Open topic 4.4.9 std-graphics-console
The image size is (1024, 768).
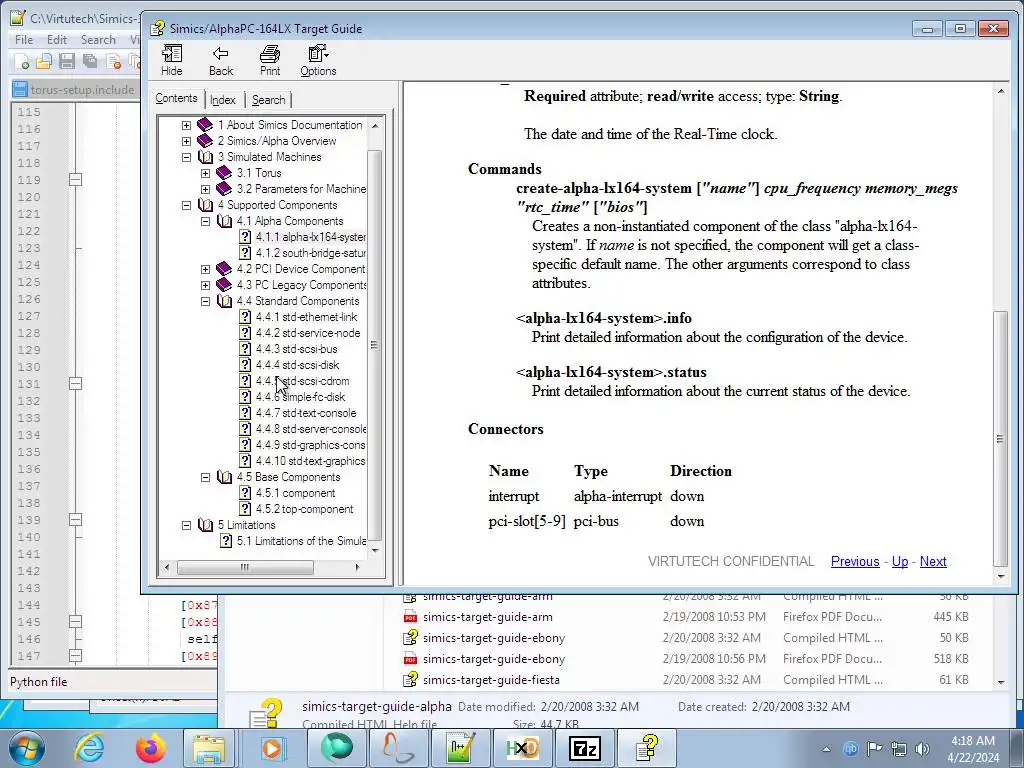[x=310, y=445]
